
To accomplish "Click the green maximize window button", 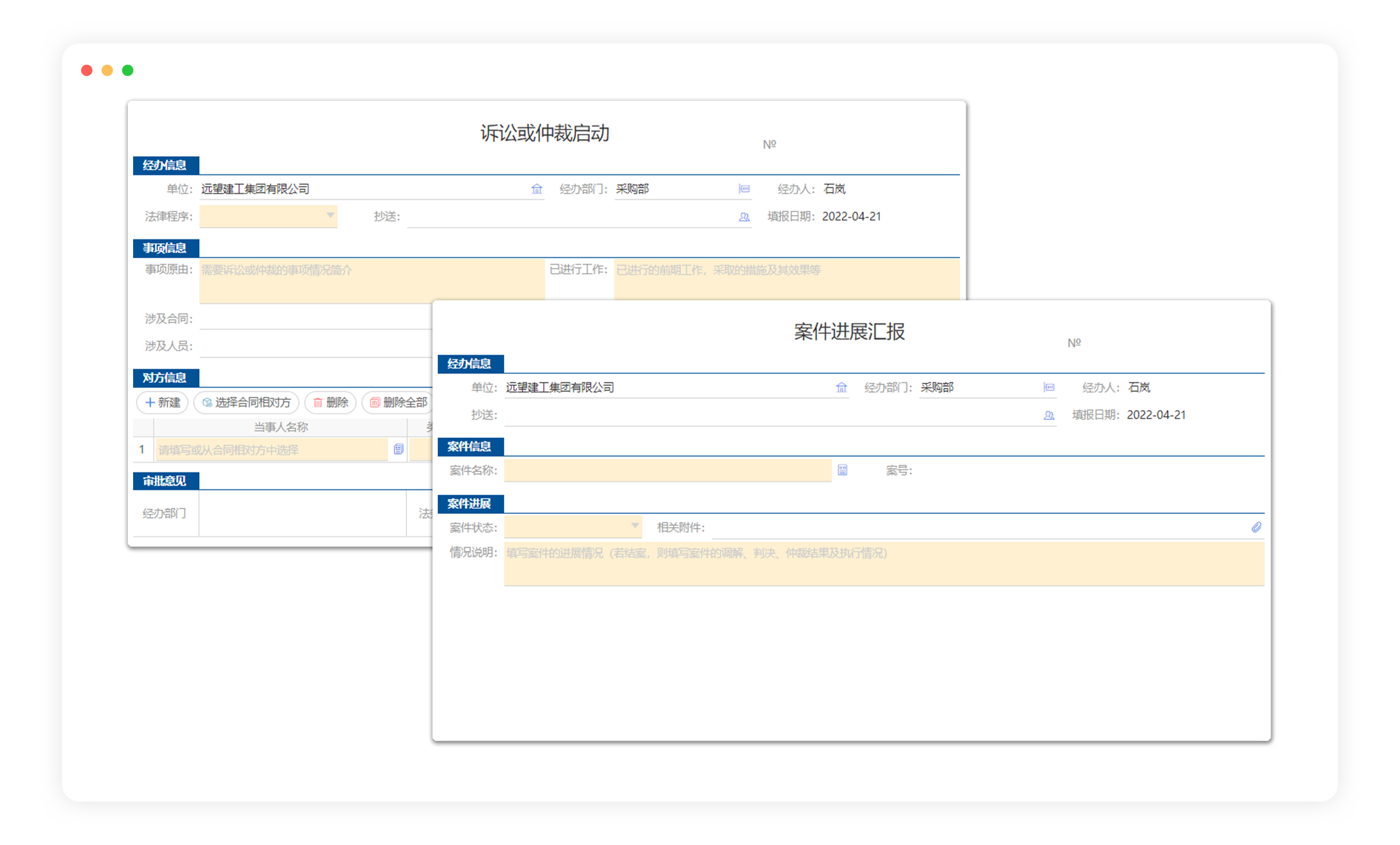I will pyautogui.click(x=128, y=71).
